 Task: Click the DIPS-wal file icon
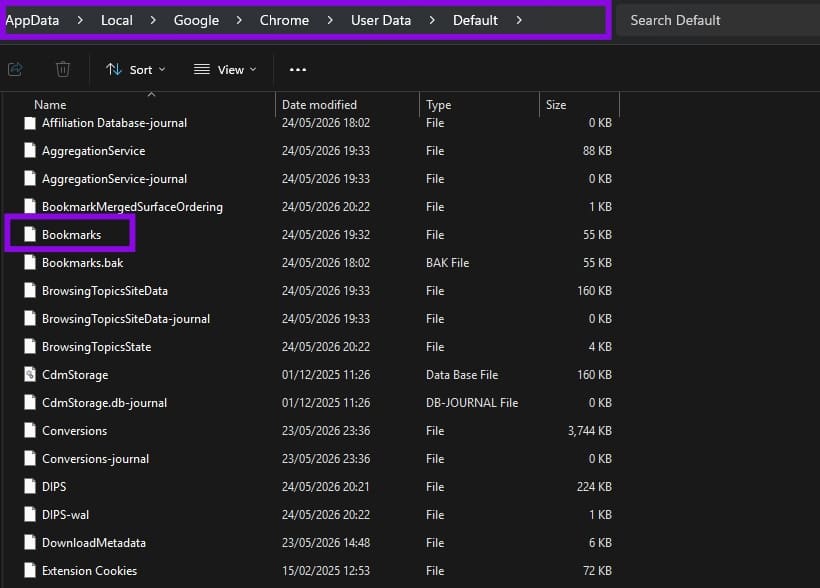click(x=30, y=514)
